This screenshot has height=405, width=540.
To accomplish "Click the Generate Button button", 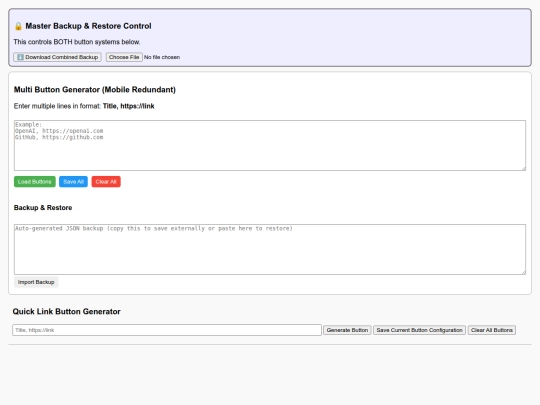I will coord(347,330).
